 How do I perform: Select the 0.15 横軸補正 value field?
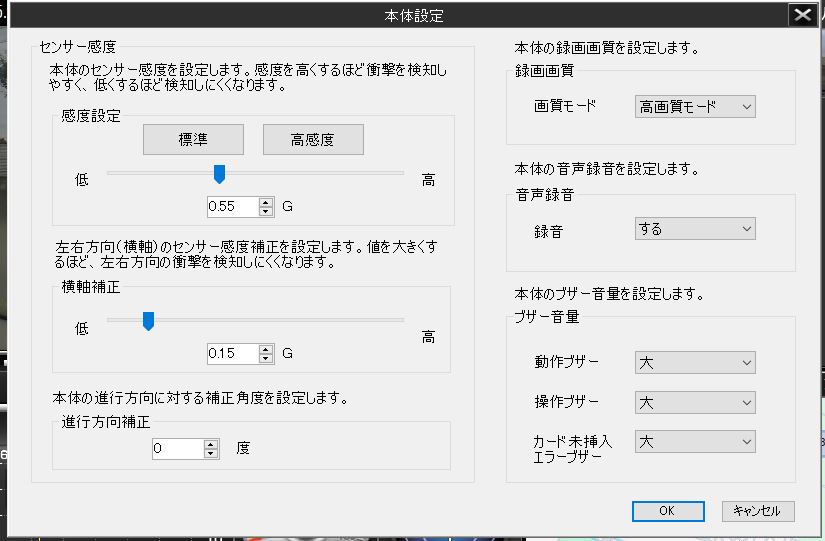231,353
